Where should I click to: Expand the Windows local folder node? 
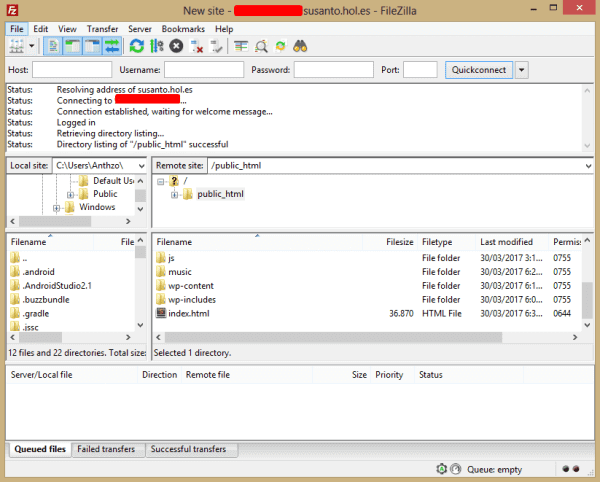[56, 208]
